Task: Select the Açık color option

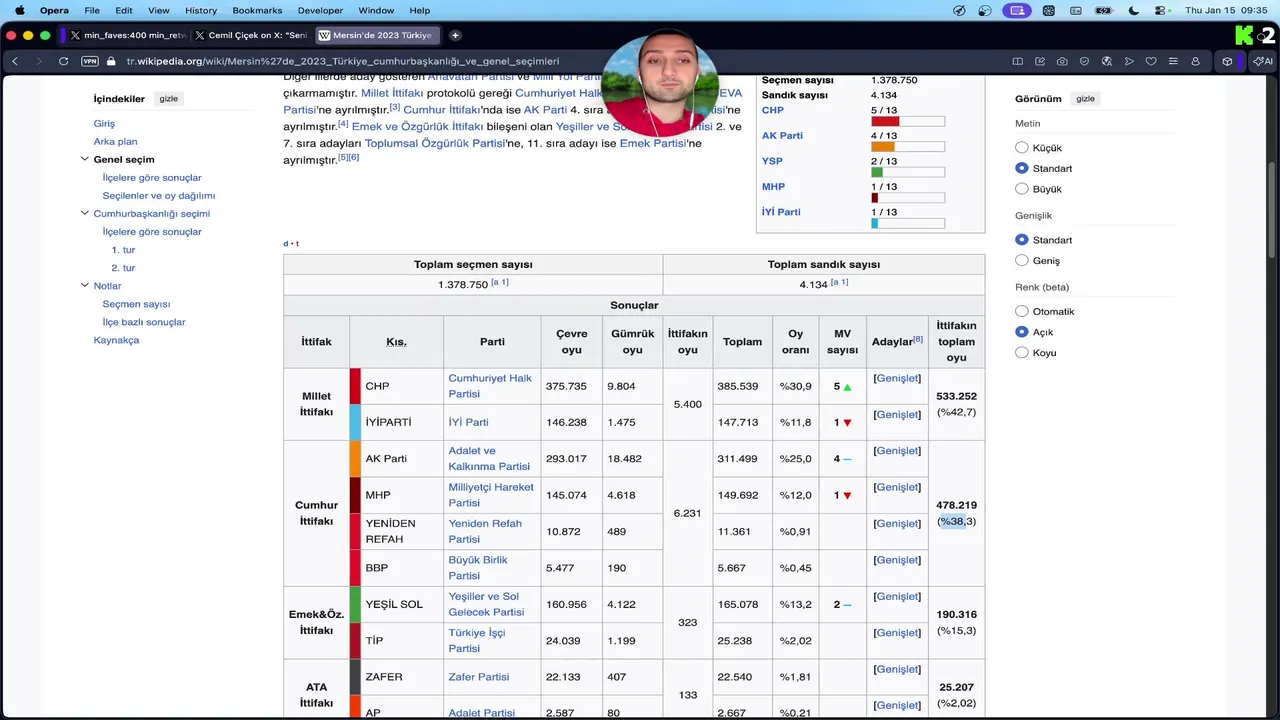Action: click(1022, 332)
